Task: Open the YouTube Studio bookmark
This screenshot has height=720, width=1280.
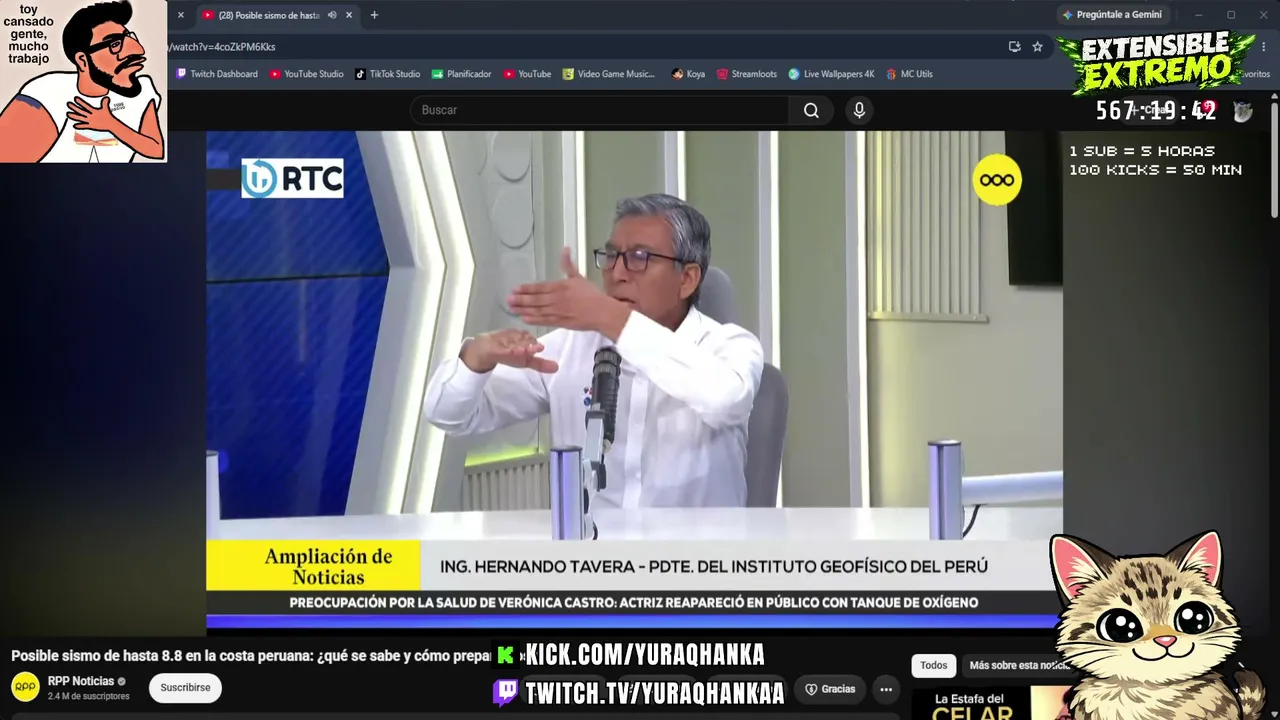Action: click(x=306, y=74)
